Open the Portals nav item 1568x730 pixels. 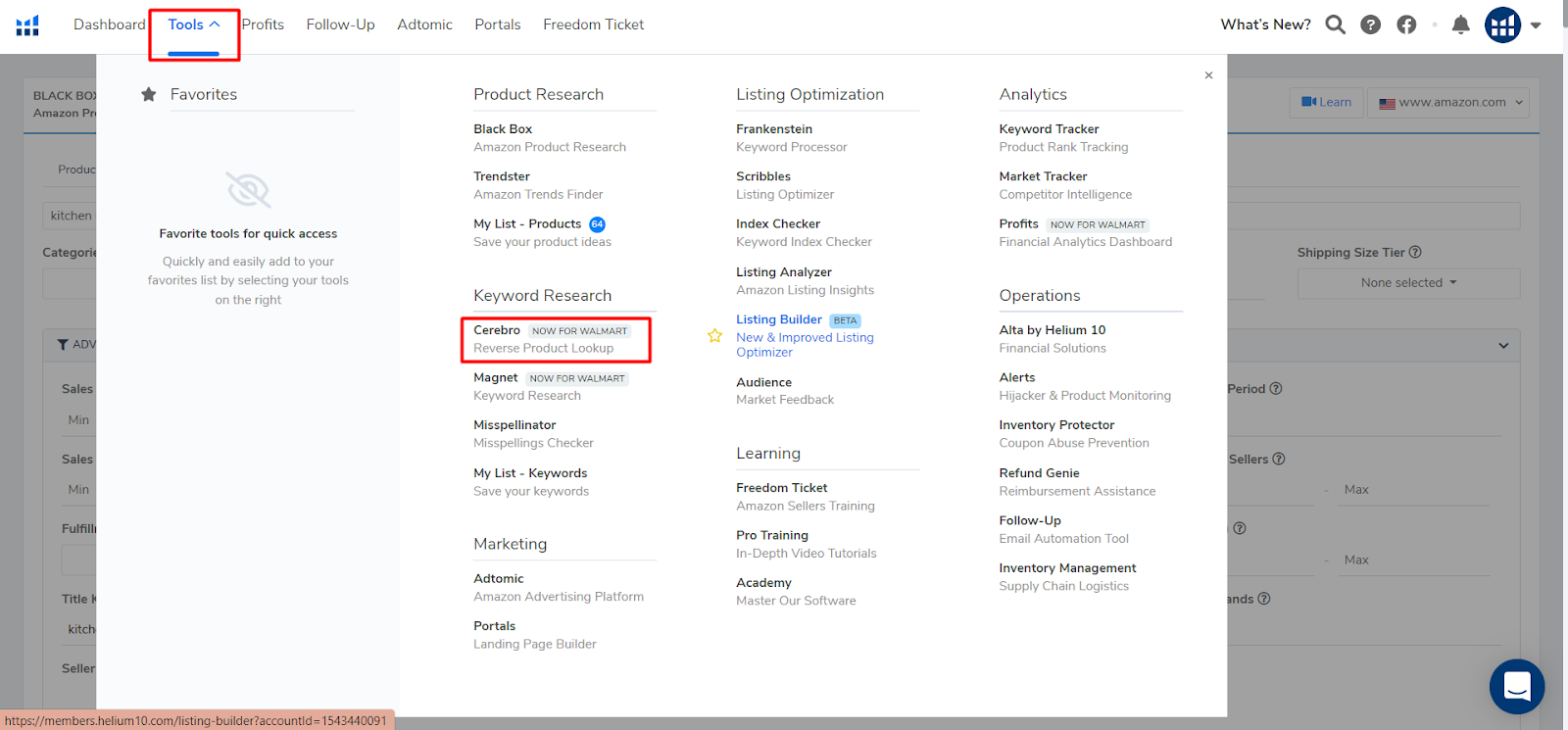coord(498,24)
